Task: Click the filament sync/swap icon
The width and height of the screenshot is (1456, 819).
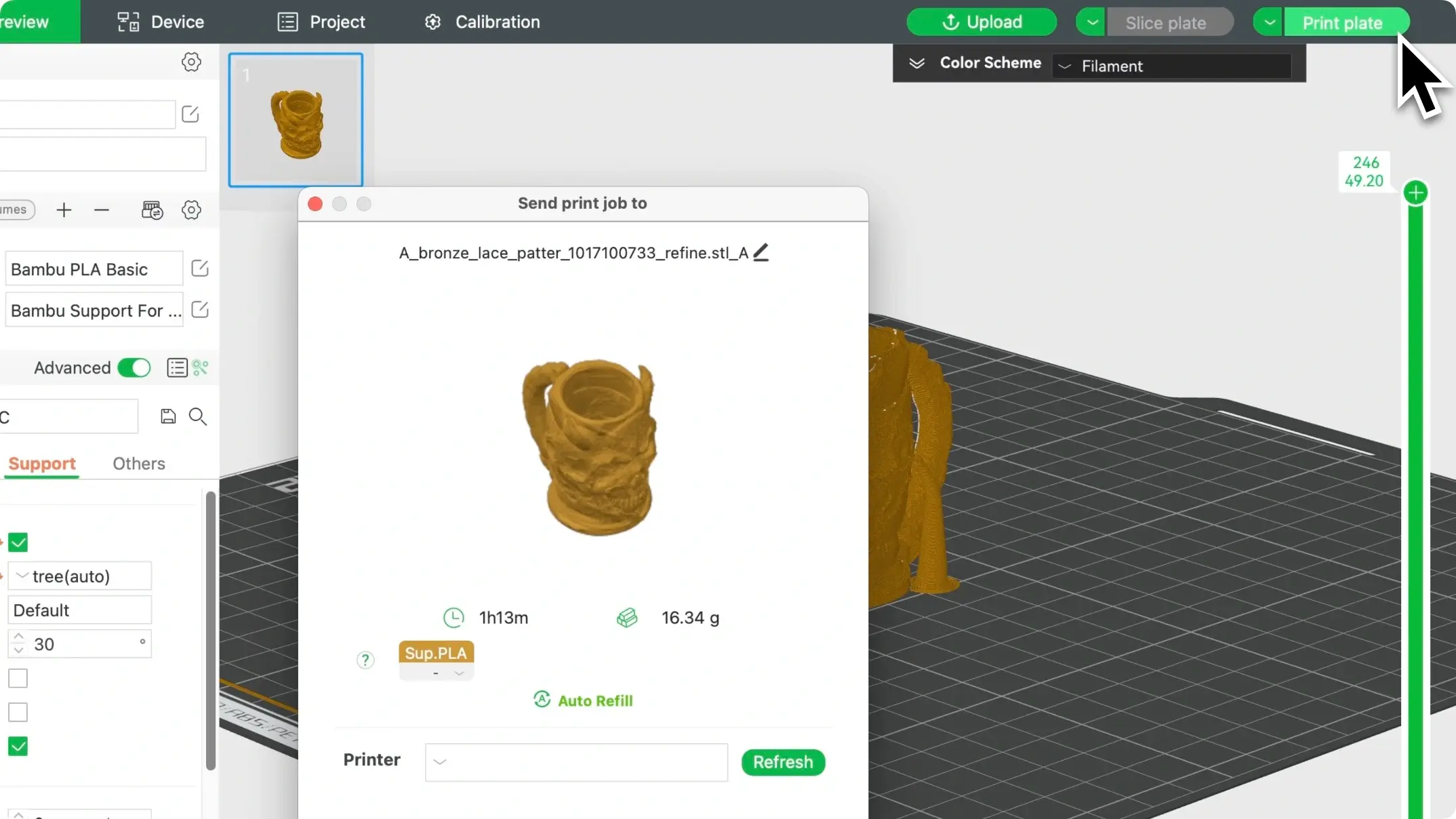Action: (x=152, y=210)
